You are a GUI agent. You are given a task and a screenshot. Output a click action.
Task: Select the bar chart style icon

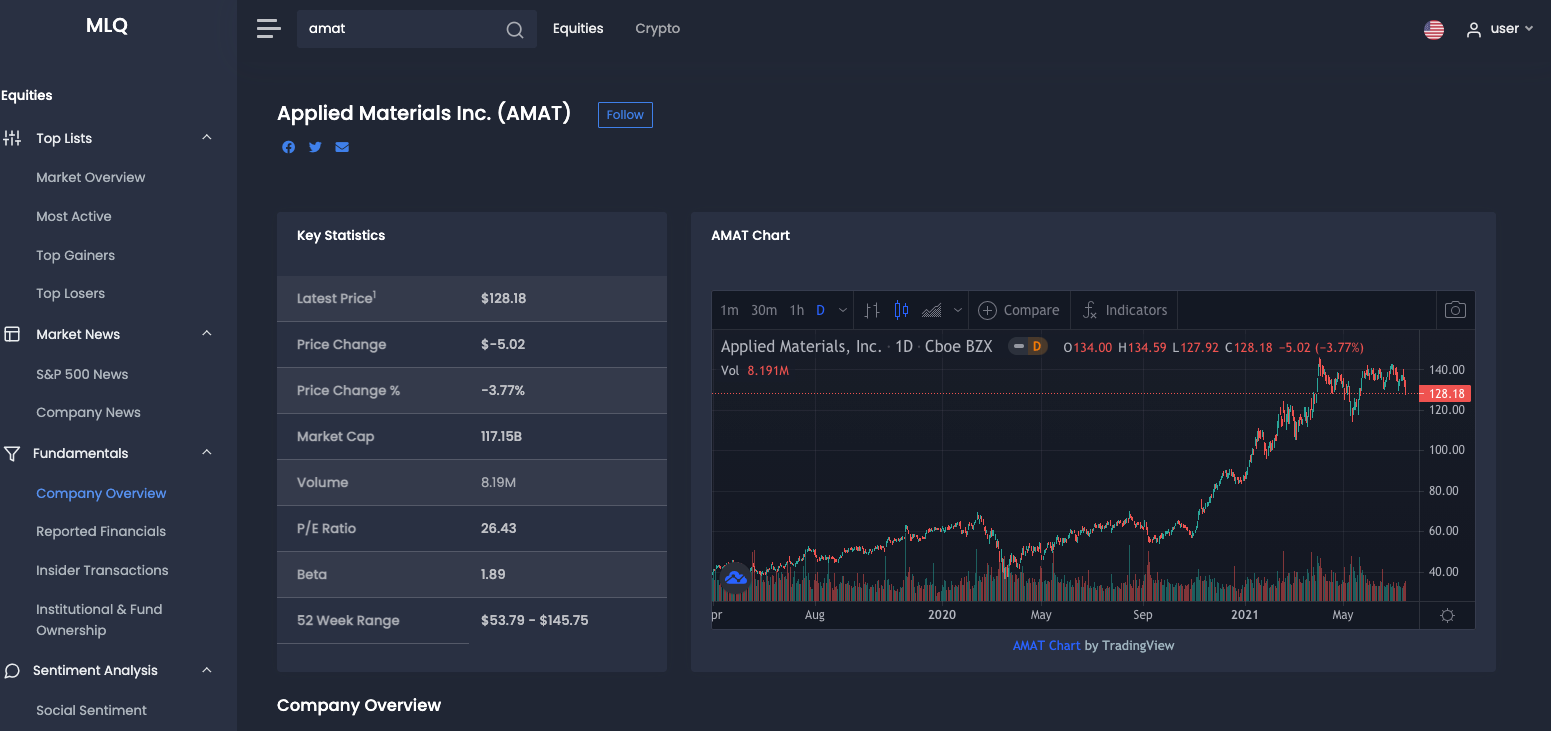pos(872,310)
